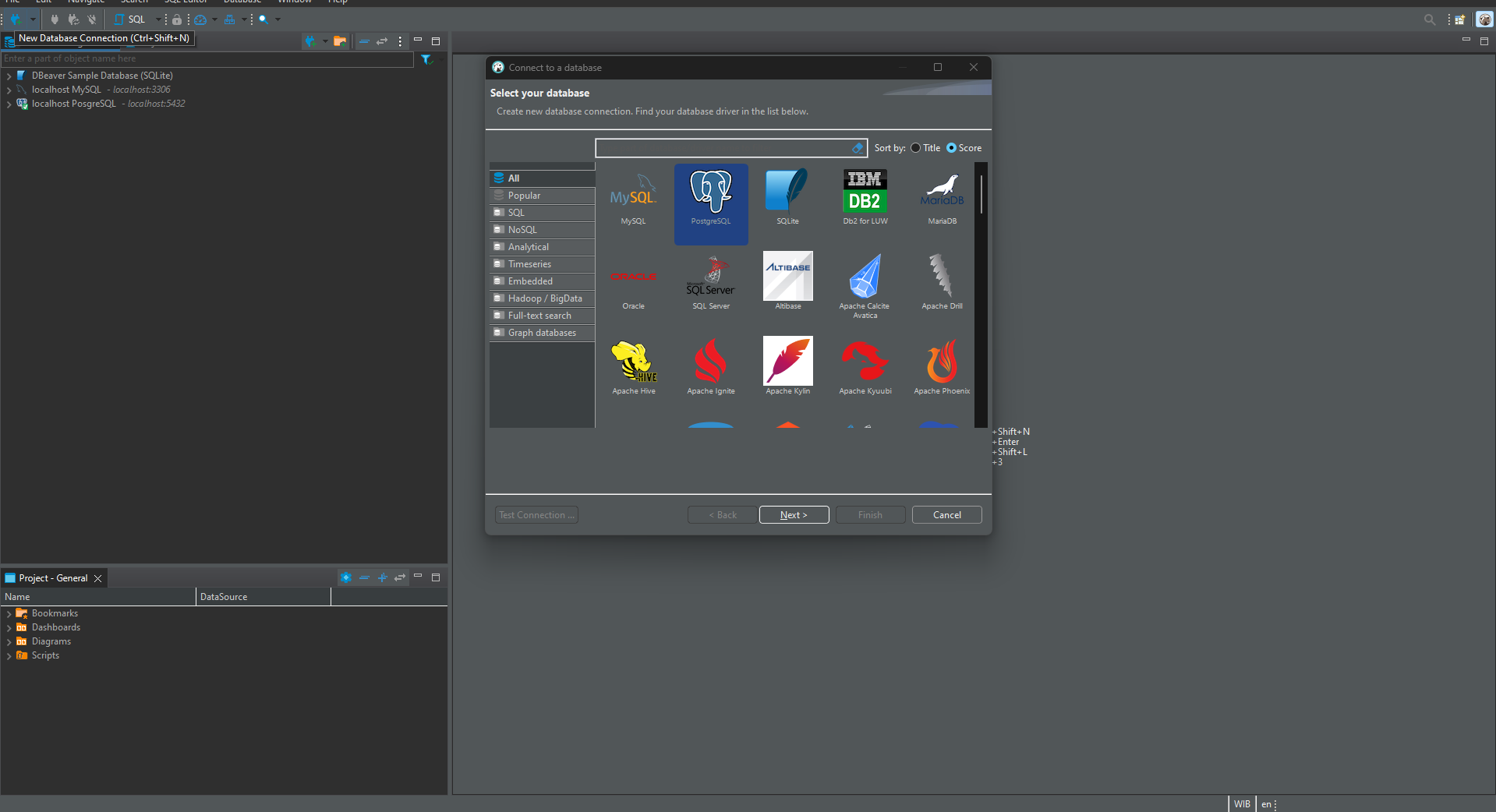The width and height of the screenshot is (1496, 812).
Task: Select the Apache Phoenix driver icon
Action: pos(942,367)
